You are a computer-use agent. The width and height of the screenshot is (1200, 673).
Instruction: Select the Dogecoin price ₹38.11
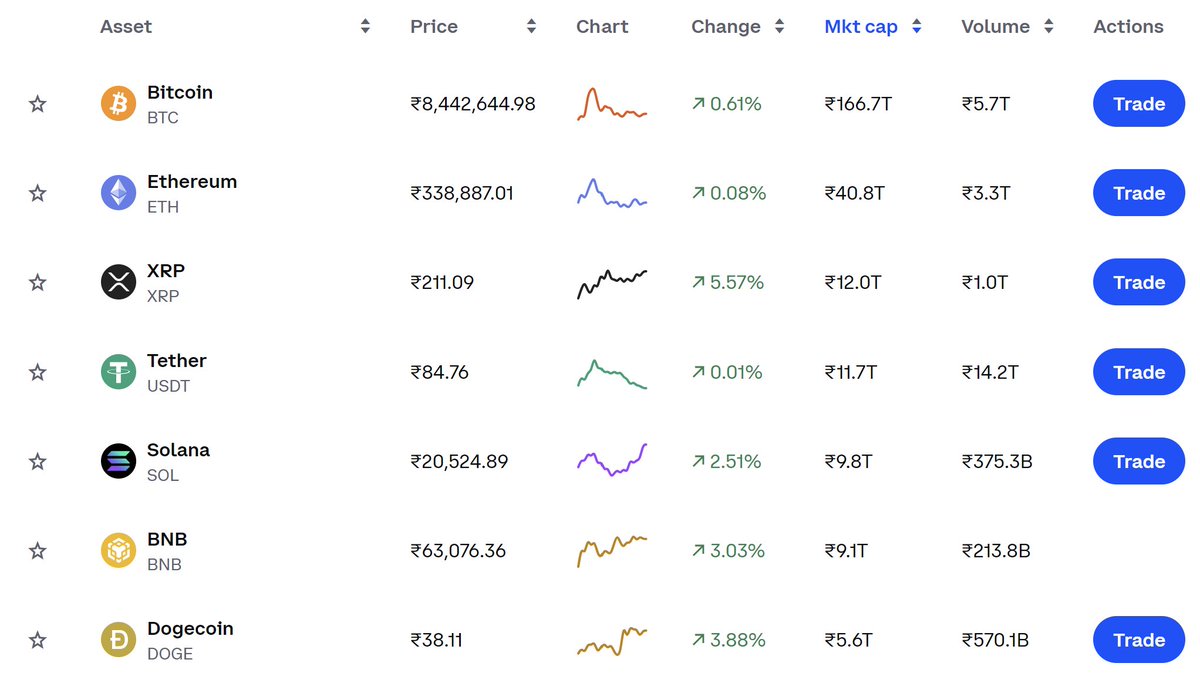(x=437, y=640)
